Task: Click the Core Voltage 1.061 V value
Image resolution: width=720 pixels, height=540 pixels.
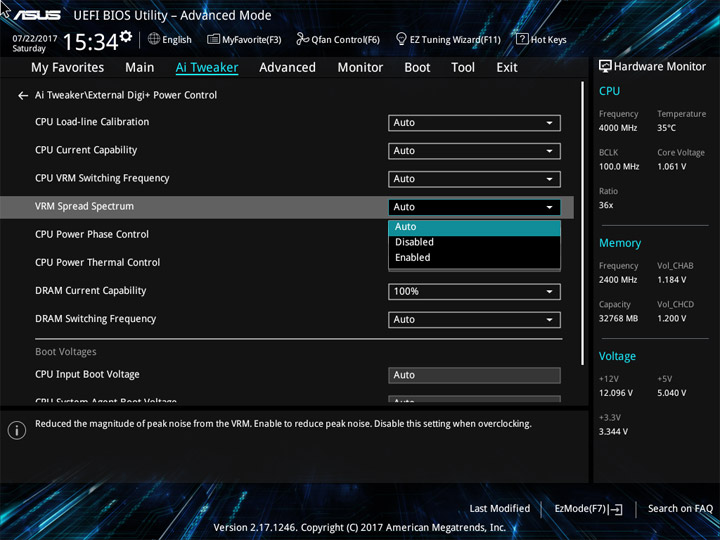Action: coord(671,167)
